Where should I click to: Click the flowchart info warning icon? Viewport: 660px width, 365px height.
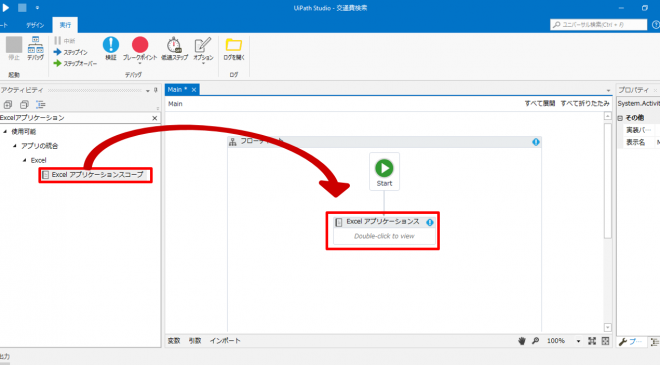tap(536, 142)
